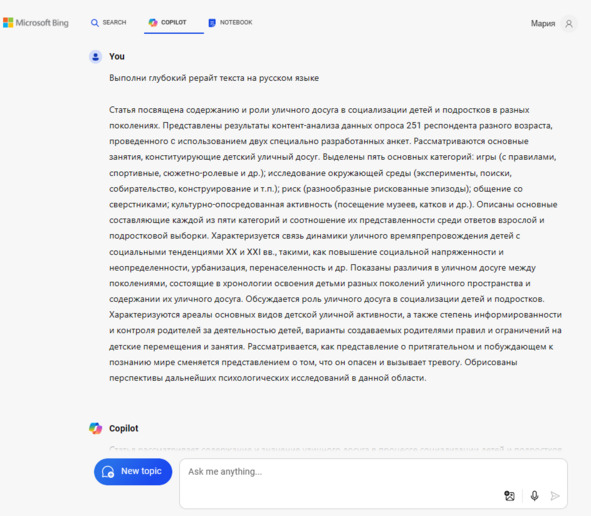Screen dimensions: 591x516
Task: Switch to the Notebook tab
Action: click(x=230, y=23)
